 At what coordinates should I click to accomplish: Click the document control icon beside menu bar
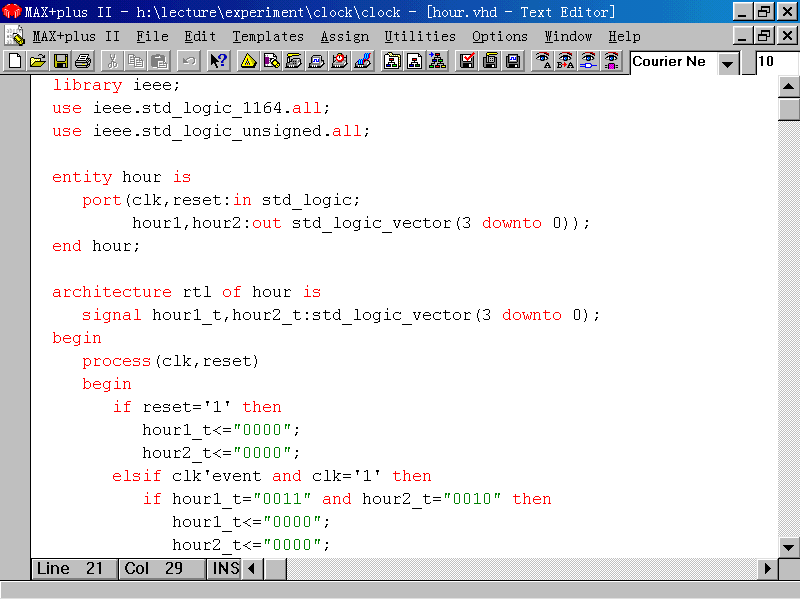[x=15, y=36]
